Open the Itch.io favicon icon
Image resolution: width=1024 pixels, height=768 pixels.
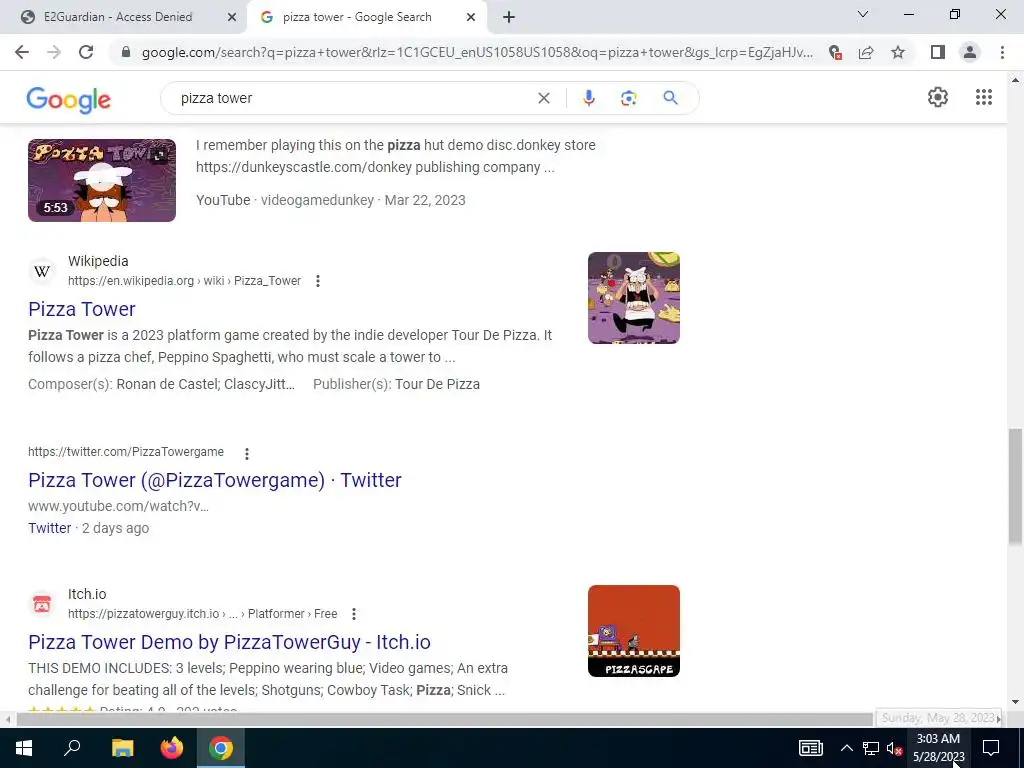(42, 604)
